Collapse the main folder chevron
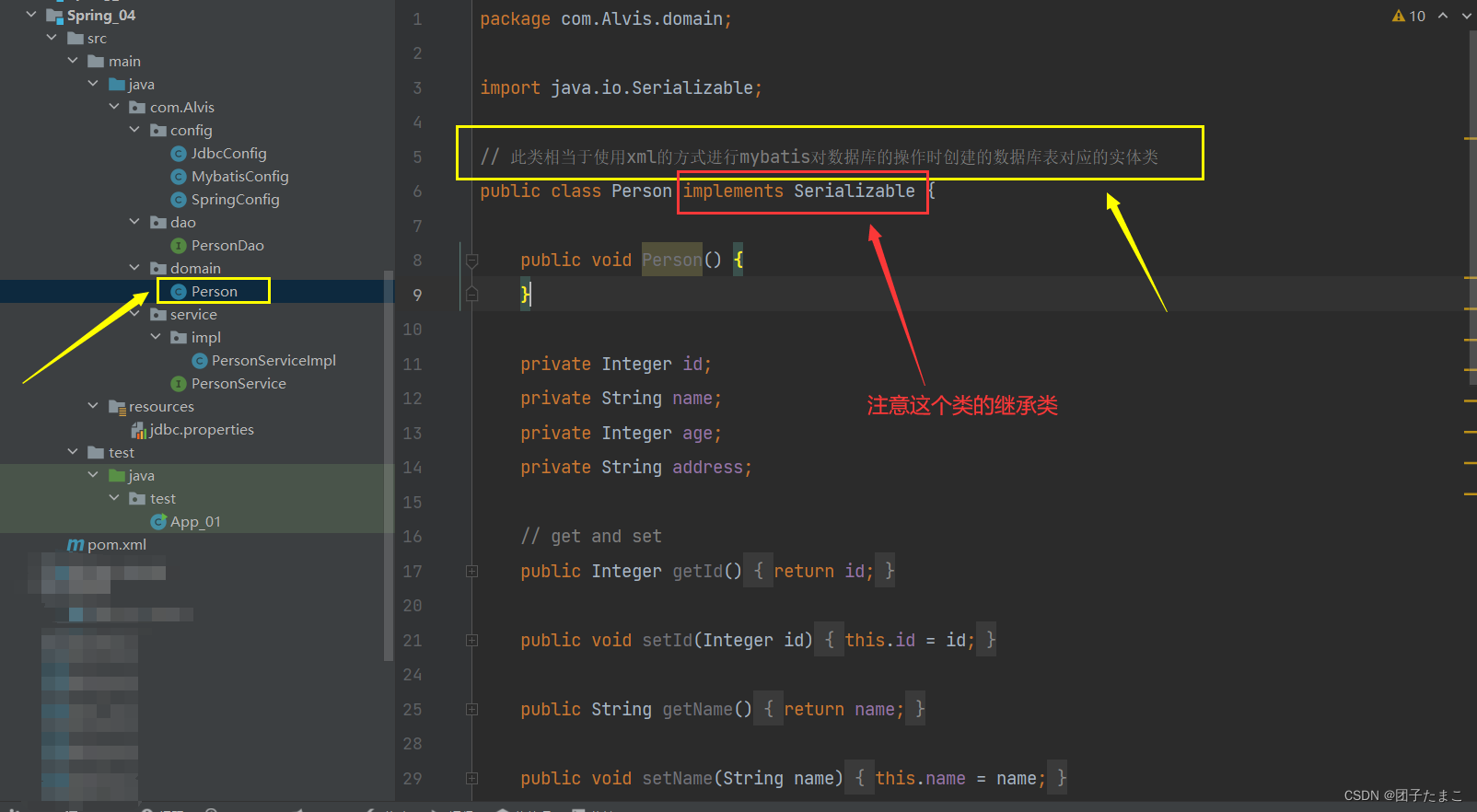Viewport: 1477px width, 812px height. pos(73,61)
